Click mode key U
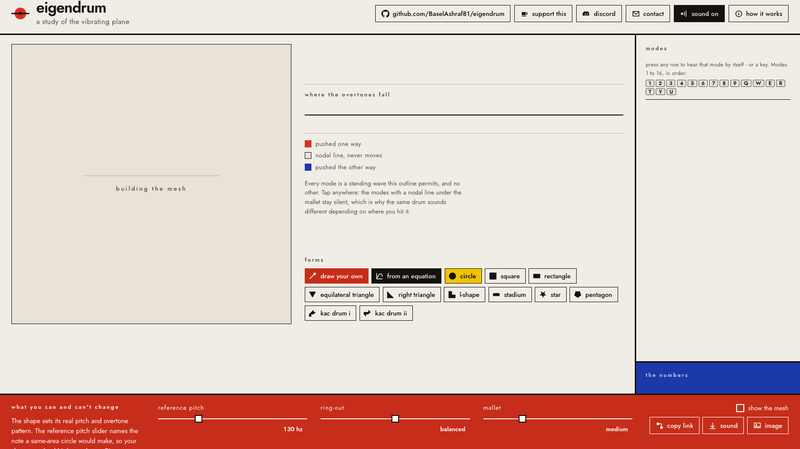 (x=671, y=92)
